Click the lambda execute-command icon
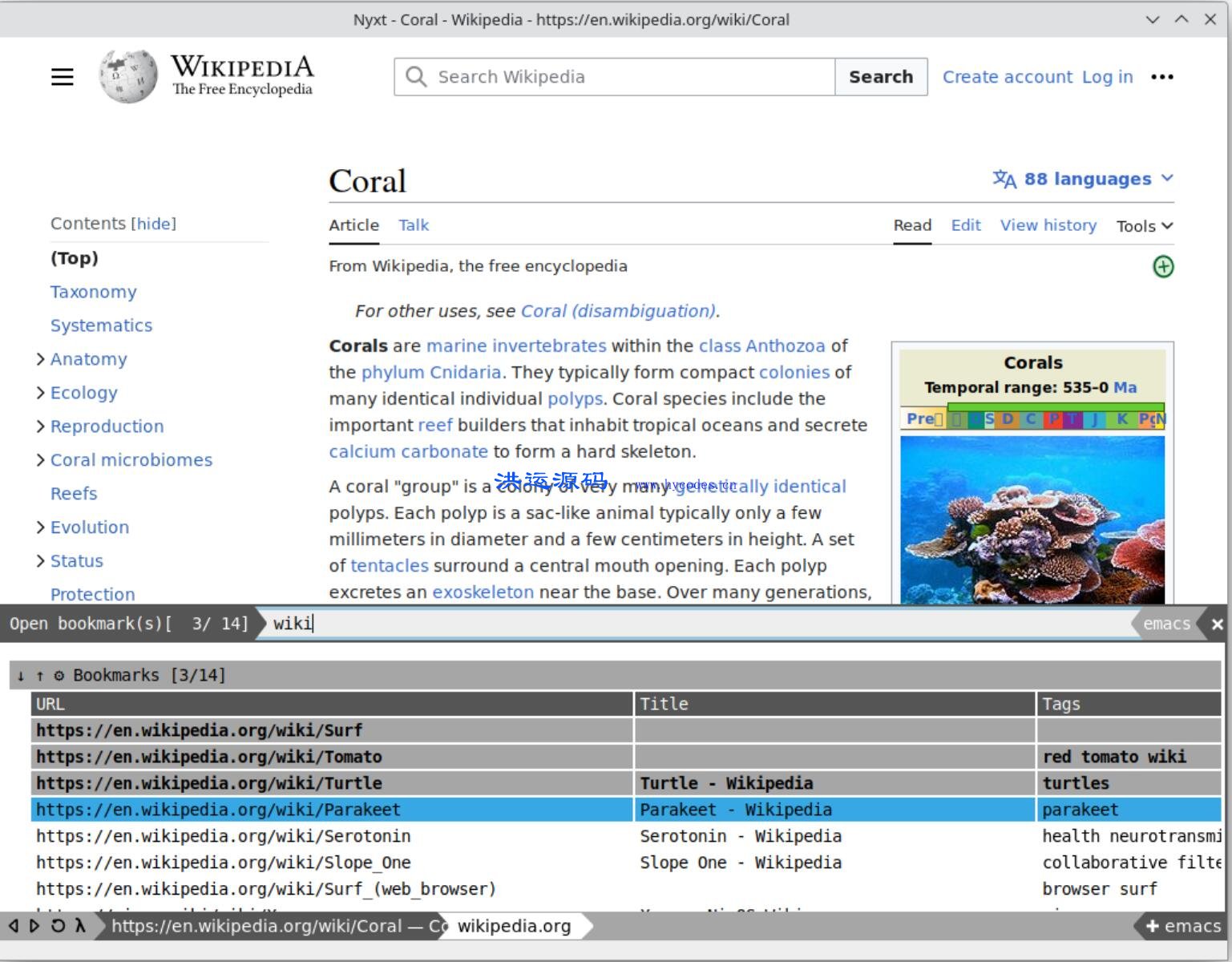Viewport: 1232px width, 962px height. (x=80, y=926)
